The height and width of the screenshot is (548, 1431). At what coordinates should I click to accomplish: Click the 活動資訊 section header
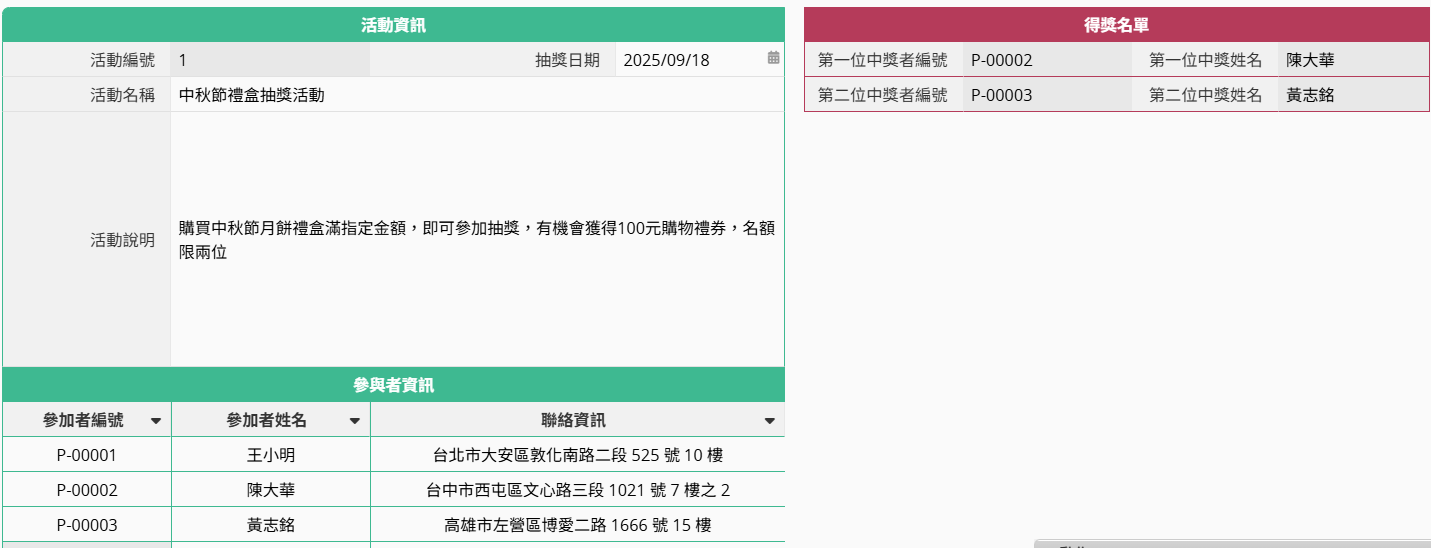[393, 25]
